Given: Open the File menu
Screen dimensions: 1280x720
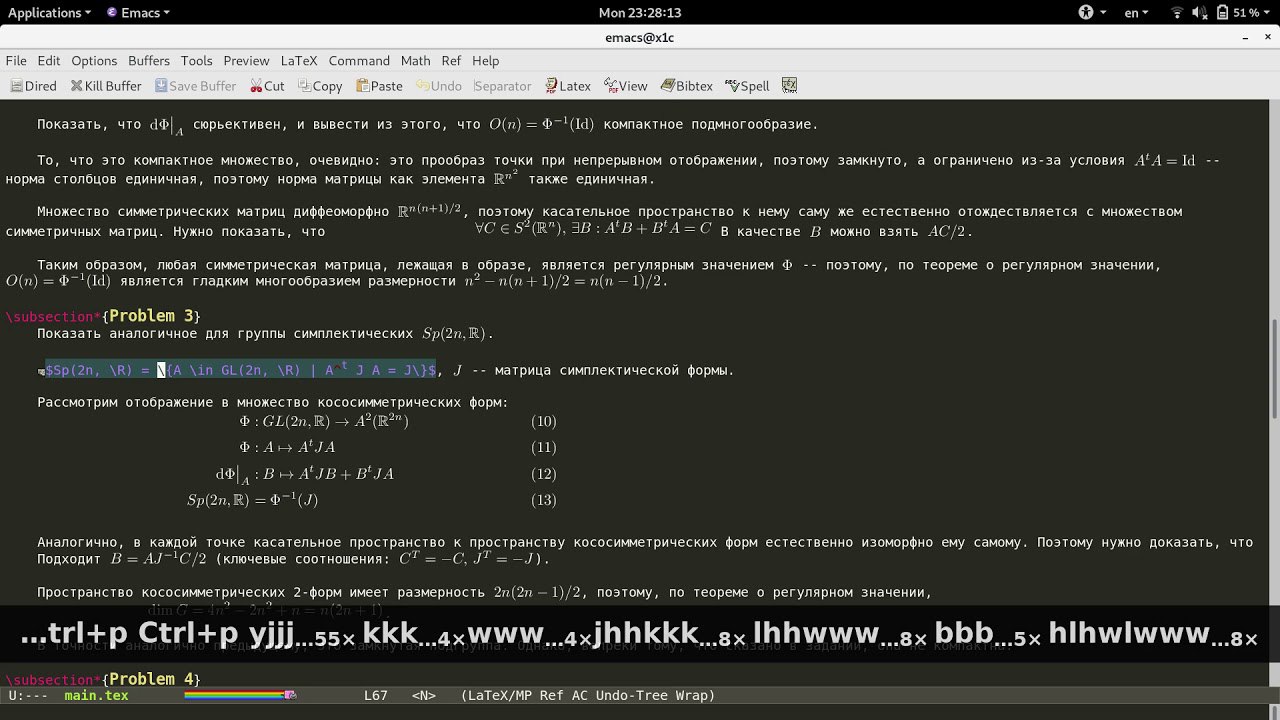Looking at the screenshot, I should click(16, 61).
